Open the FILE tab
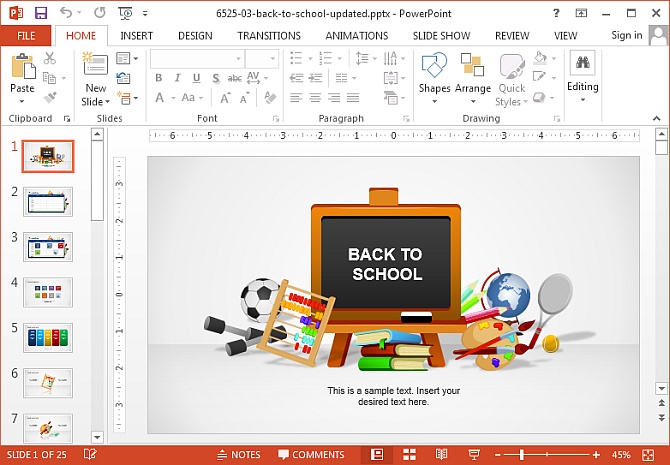This screenshot has height=465, width=670. 26,36
